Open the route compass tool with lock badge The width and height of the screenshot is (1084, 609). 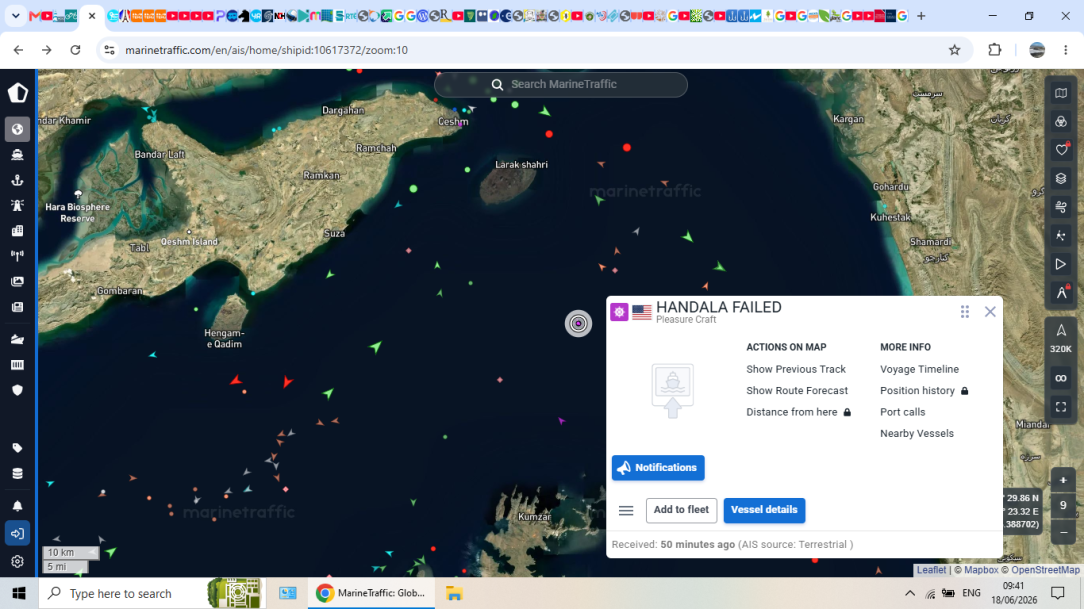coord(1060,292)
